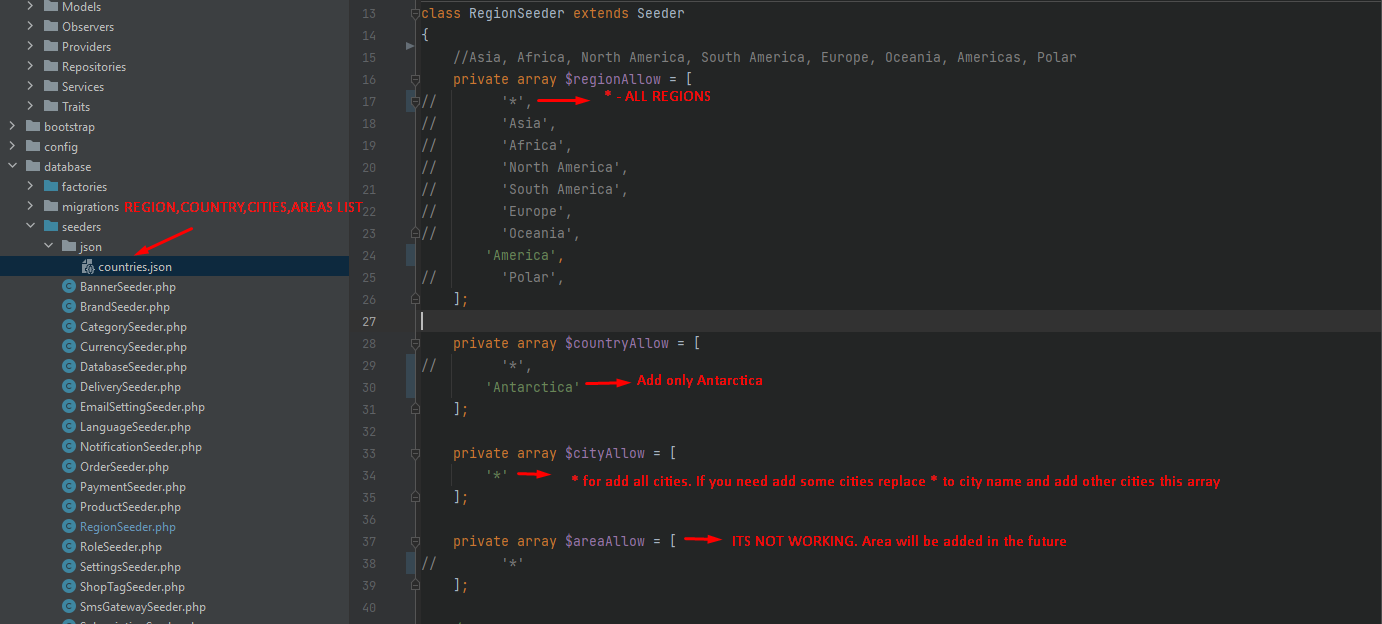
Task: Click the PHP class icon beside RegionSeeder.php
Action: pos(69,527)
